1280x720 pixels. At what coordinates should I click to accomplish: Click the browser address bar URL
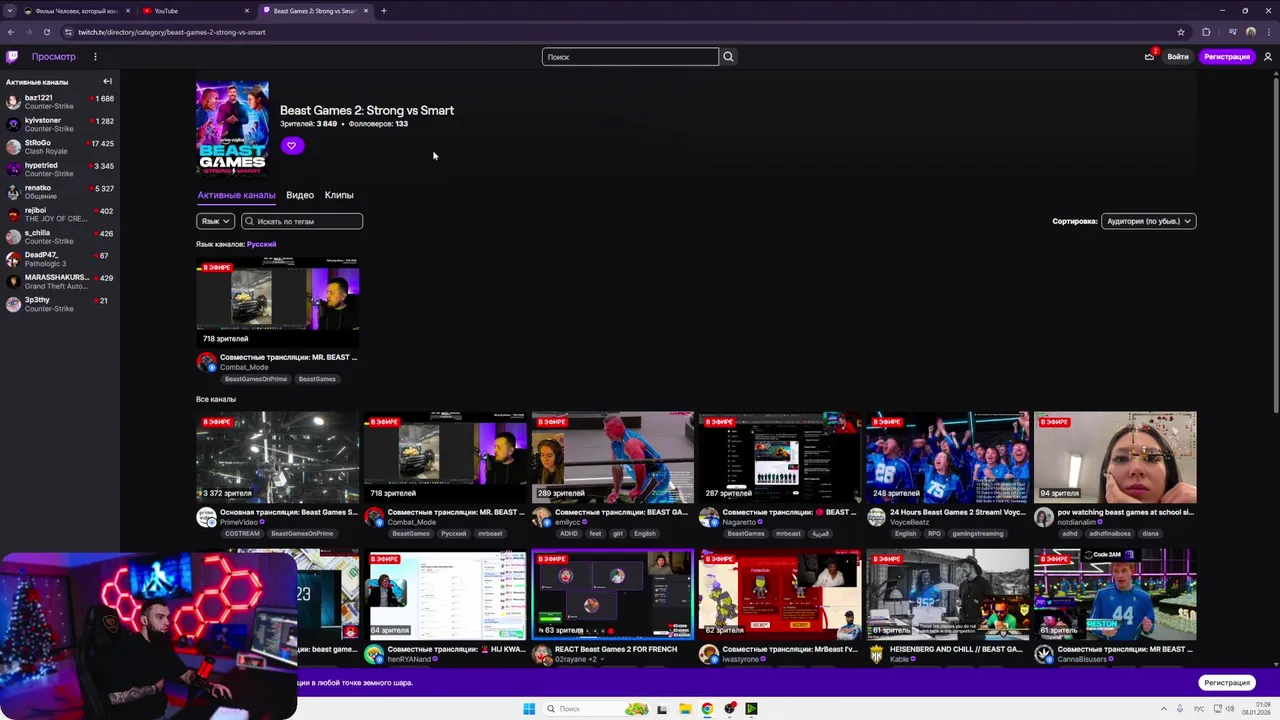click(172, 32)
